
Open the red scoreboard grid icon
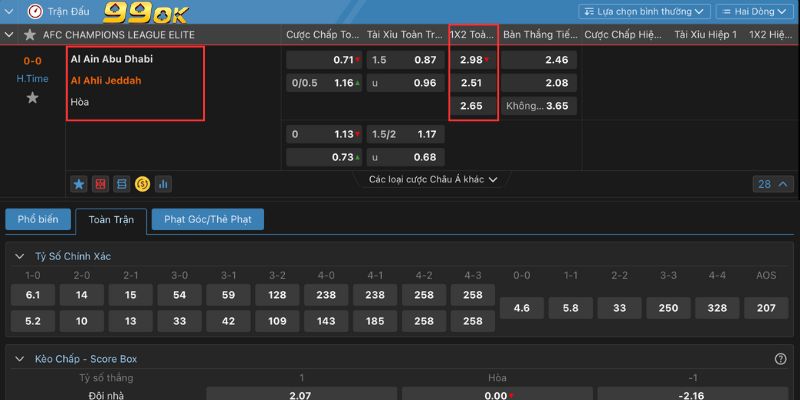coord(100,184)
